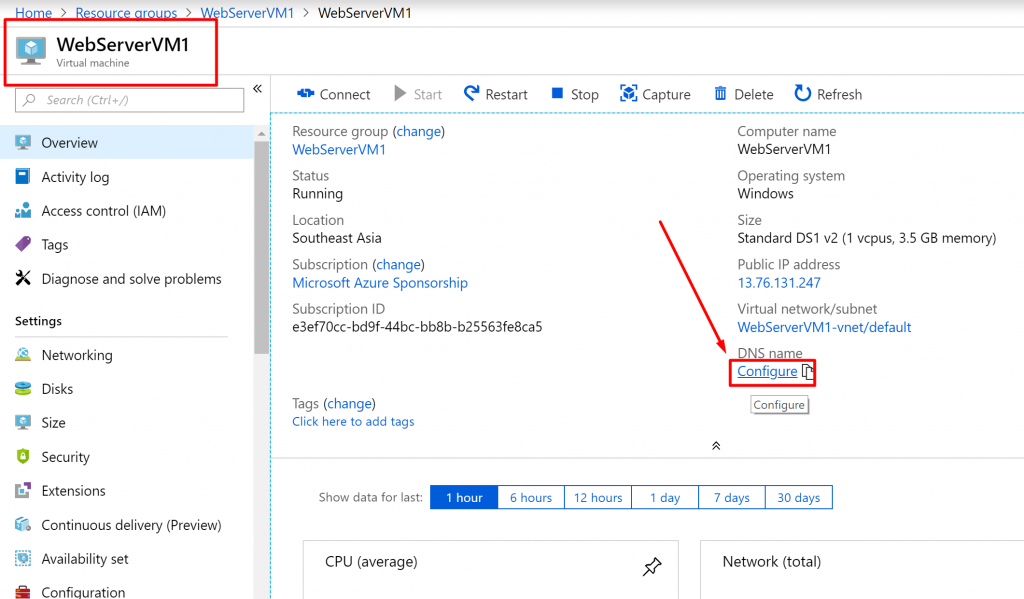Image resolution: width=1024 pixels, height=599 pixels.
Task: Click the Configuration toolbox icon
Action: [x=23, y=592]
